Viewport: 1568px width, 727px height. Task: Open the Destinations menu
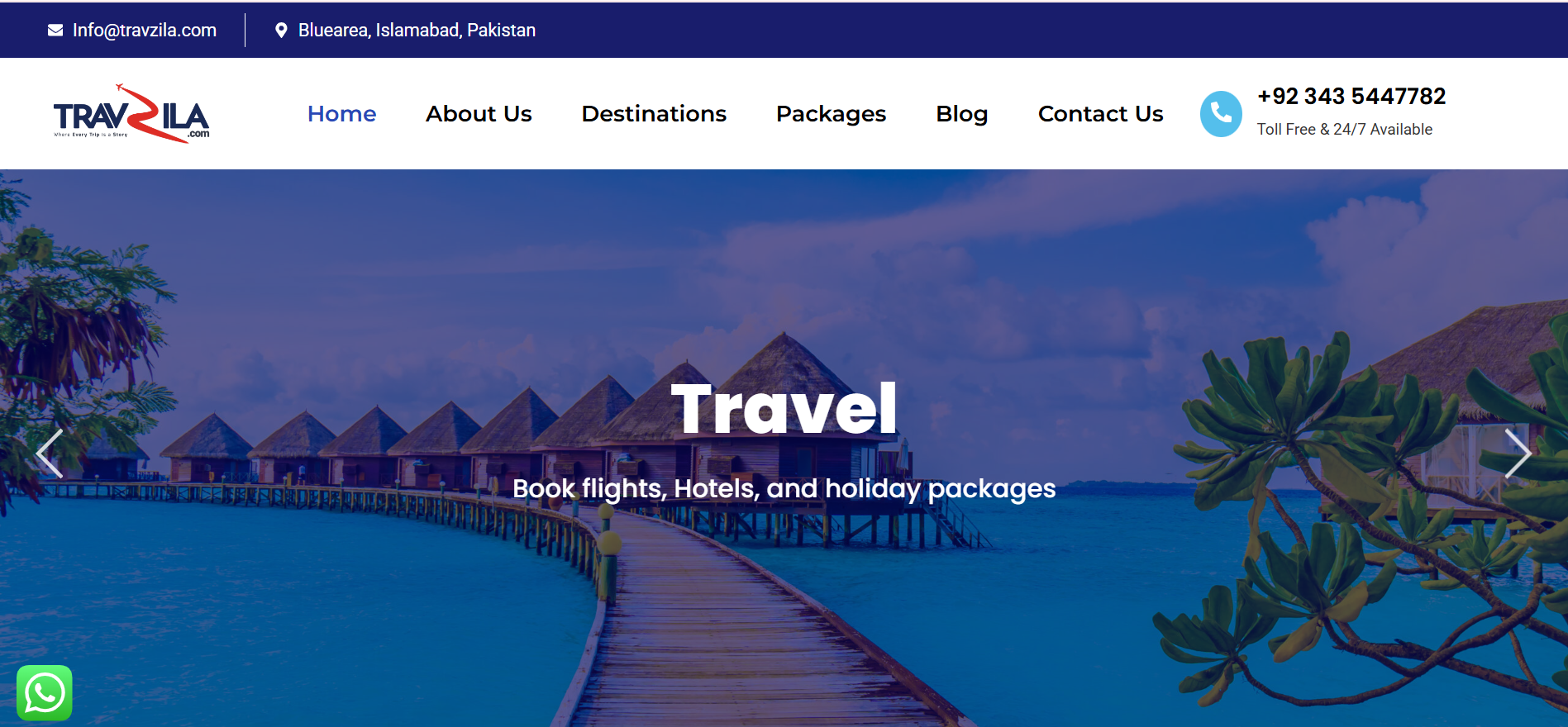(x=654, y=114)
